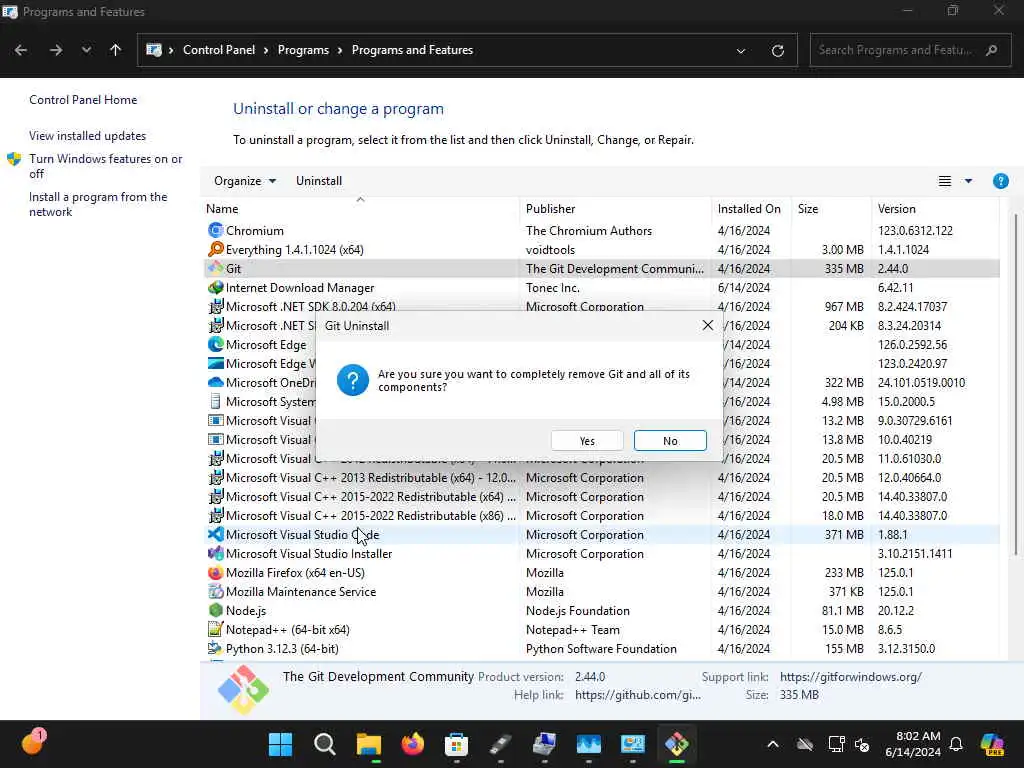The image size is (1024, 768).
Task: Click Uninstall in the toolbar
Action: tap(319, 181)
